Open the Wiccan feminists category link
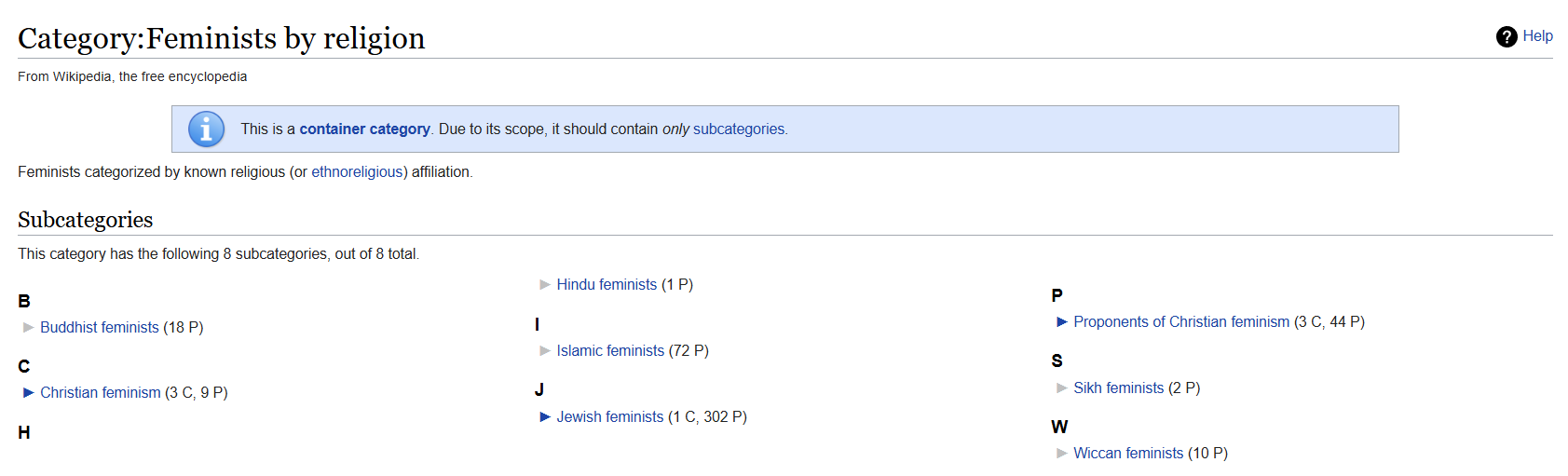This screenshot has height=476, width=1568. pos(1128,454)
